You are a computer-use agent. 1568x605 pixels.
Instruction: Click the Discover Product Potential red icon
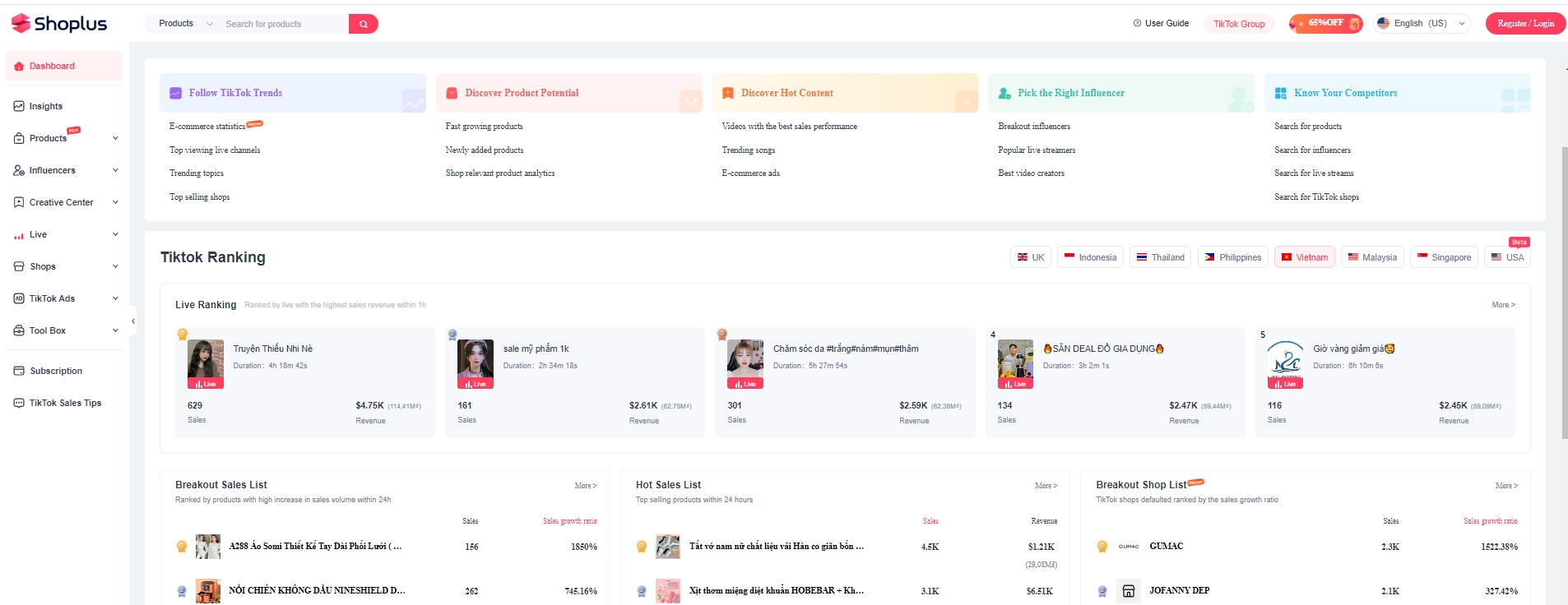coord(452,93)
